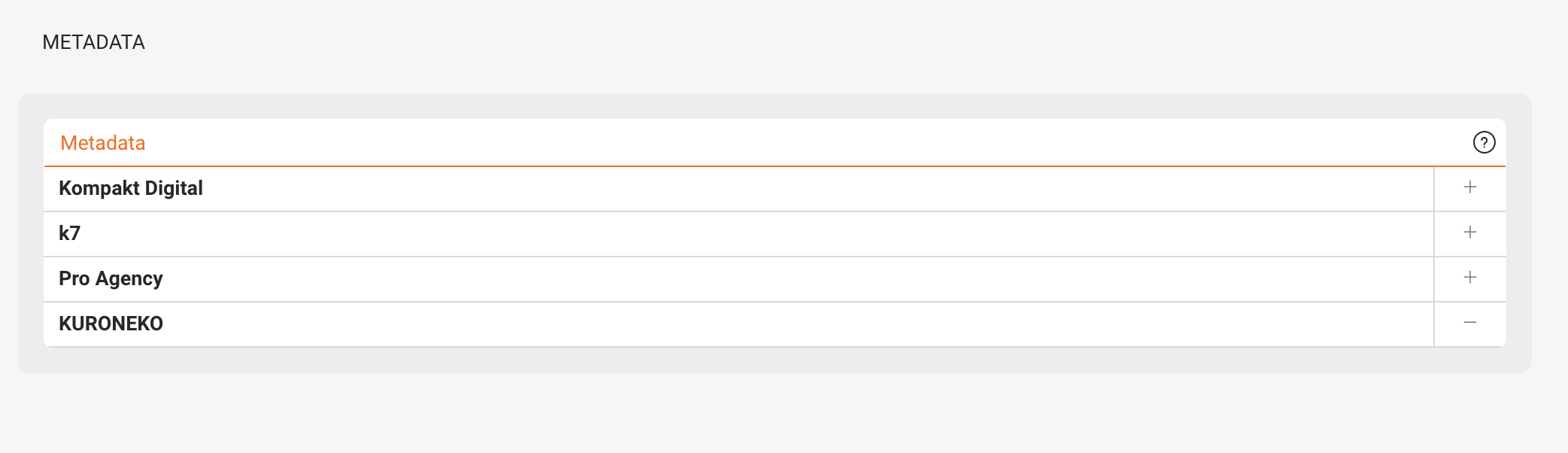
Task: Toggle the Pro Agency expander cell
Action: (1470, 279)
